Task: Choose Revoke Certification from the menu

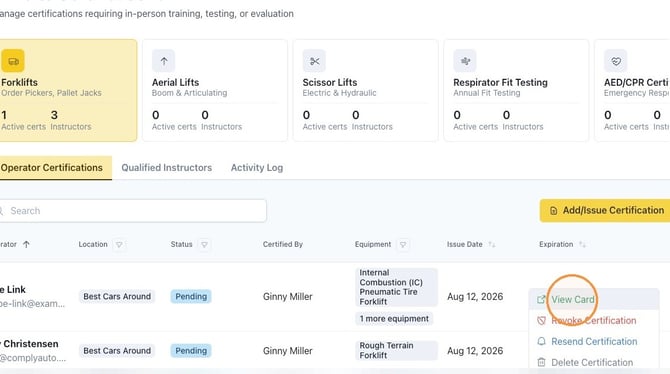Action: click(594, 321)
